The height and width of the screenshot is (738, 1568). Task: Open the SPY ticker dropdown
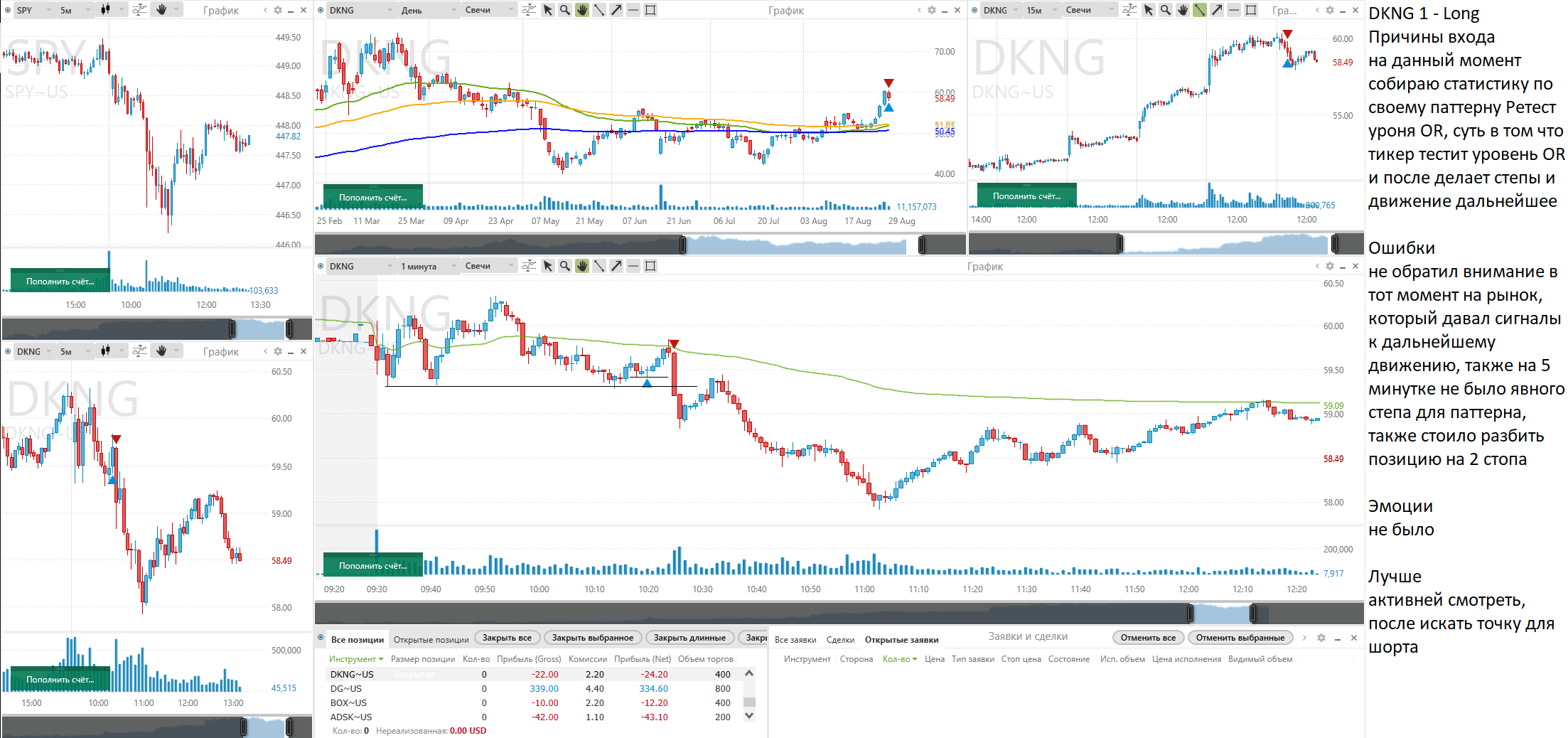pyautogui.click(x=34, y=10)
